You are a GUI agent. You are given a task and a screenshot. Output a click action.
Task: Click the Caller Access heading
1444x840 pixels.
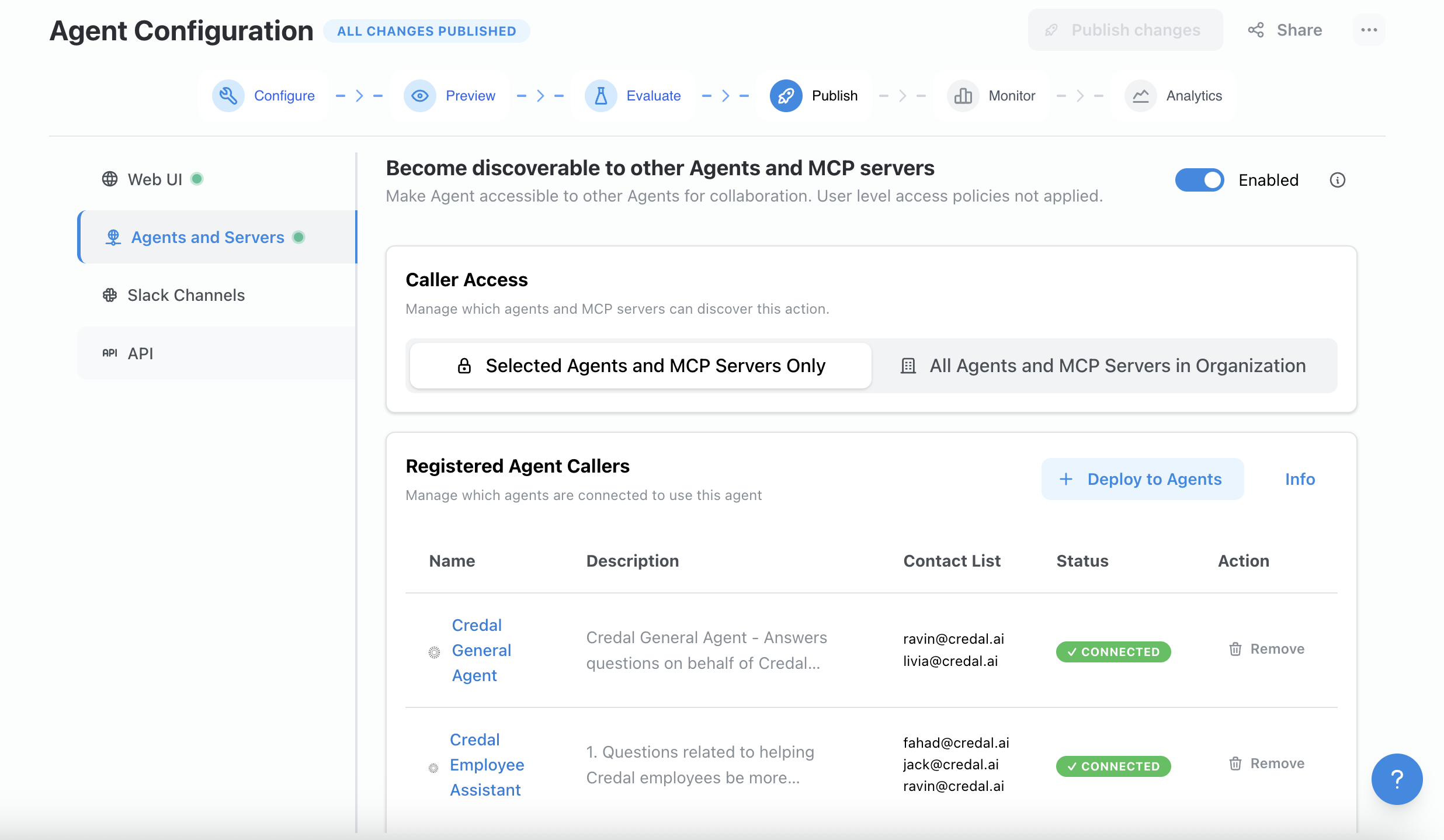coord(466,280)
